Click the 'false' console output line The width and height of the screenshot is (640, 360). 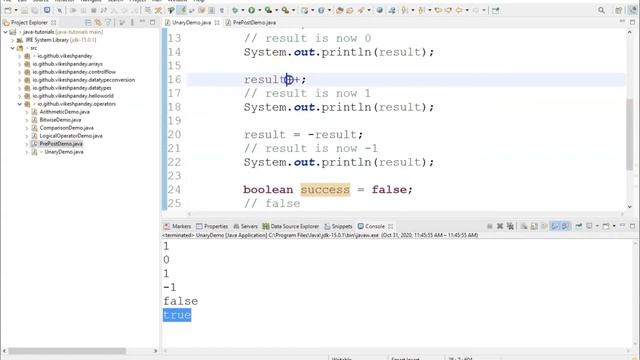(180, 301)
